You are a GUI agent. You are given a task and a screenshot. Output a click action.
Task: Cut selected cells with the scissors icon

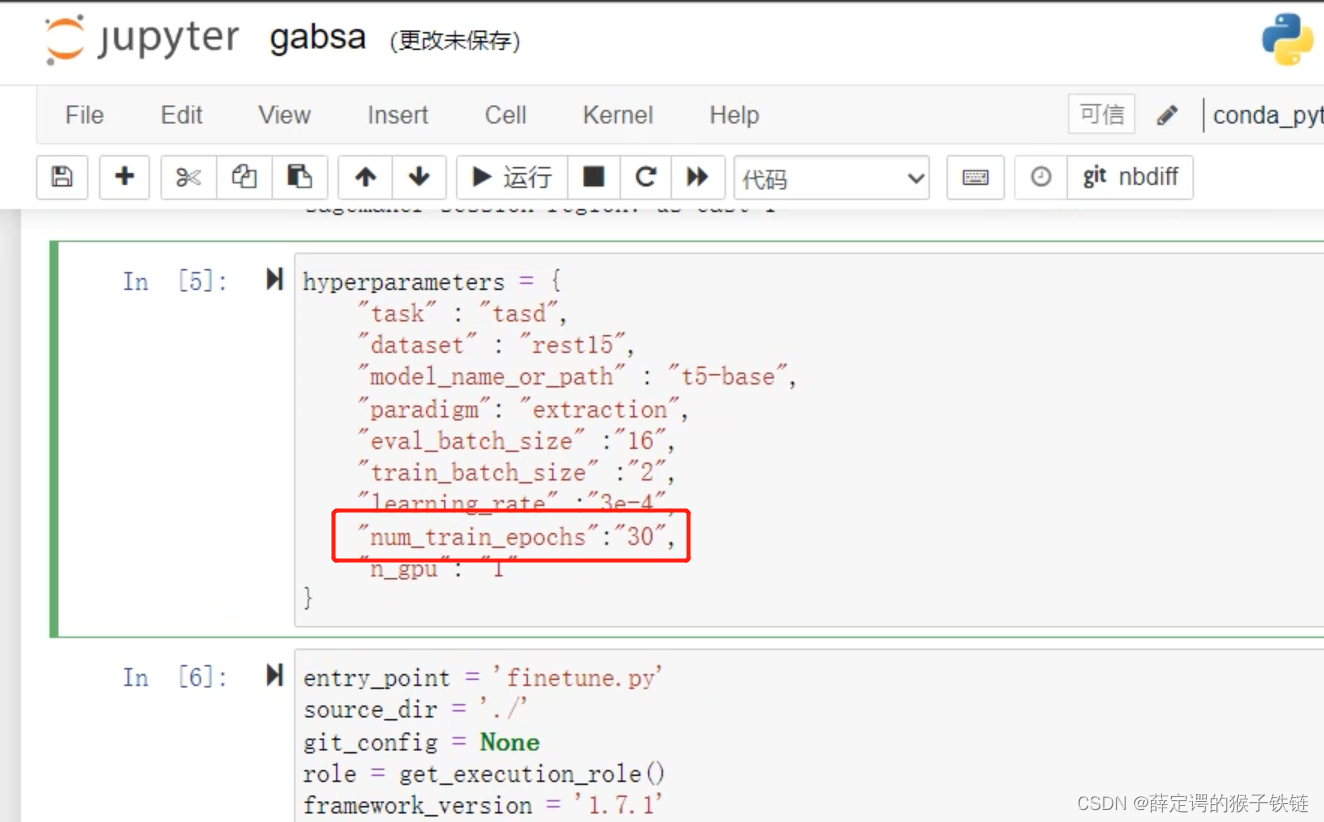188,177
